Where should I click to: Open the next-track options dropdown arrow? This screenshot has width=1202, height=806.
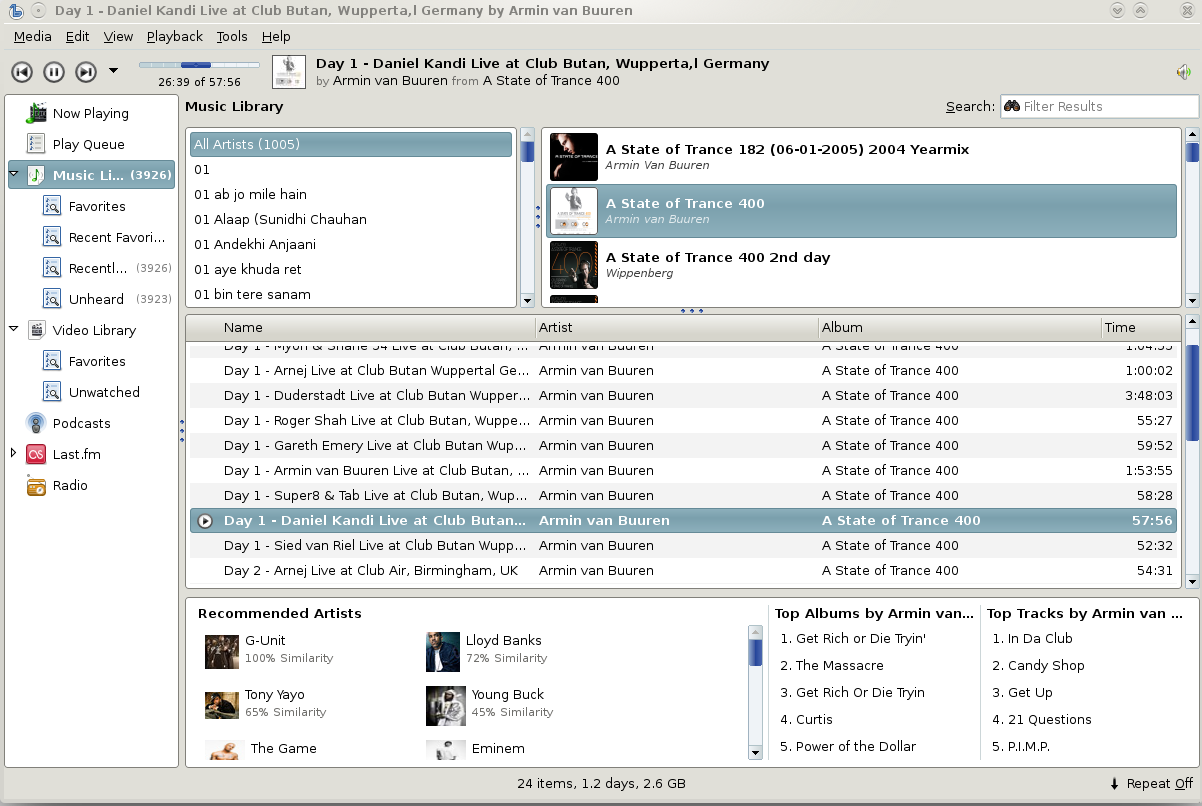pos(113,71)
